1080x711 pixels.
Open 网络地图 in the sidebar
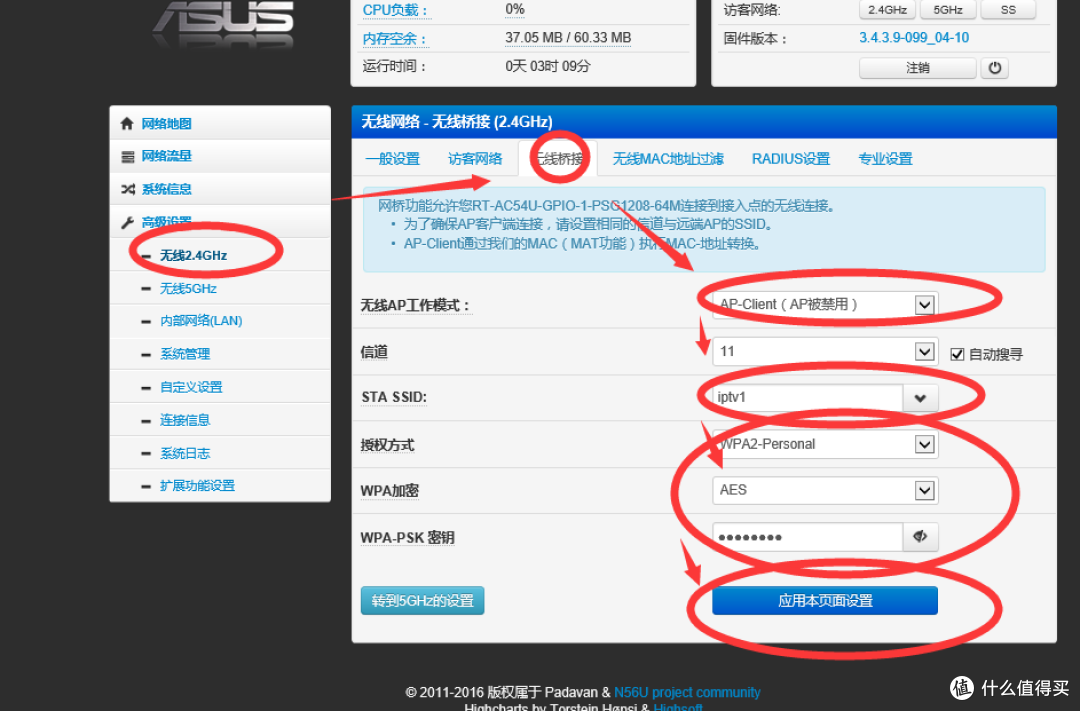(166, 124)
